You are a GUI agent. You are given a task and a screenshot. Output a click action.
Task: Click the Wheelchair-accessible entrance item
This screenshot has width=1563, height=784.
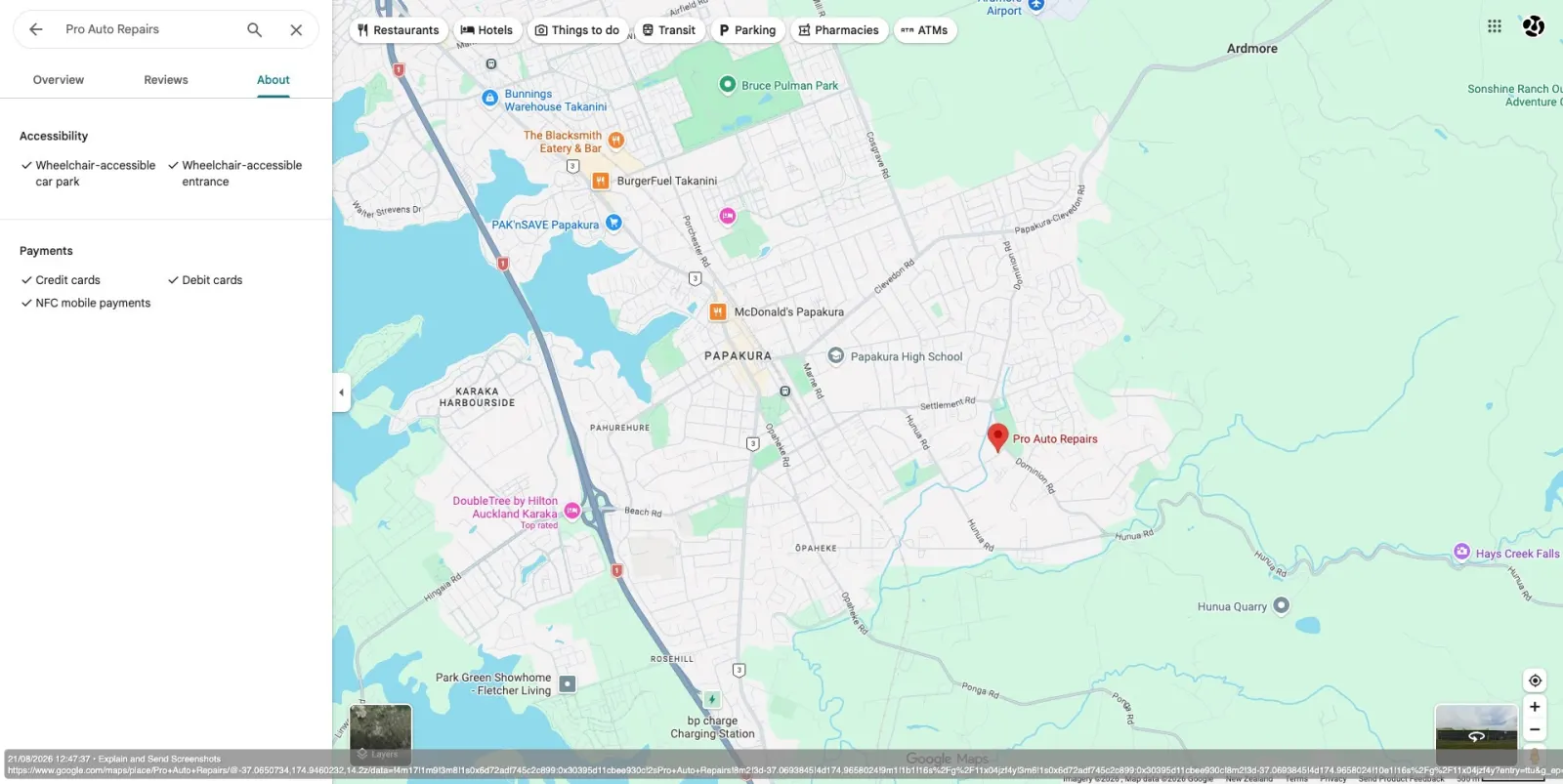click(235, 174)
